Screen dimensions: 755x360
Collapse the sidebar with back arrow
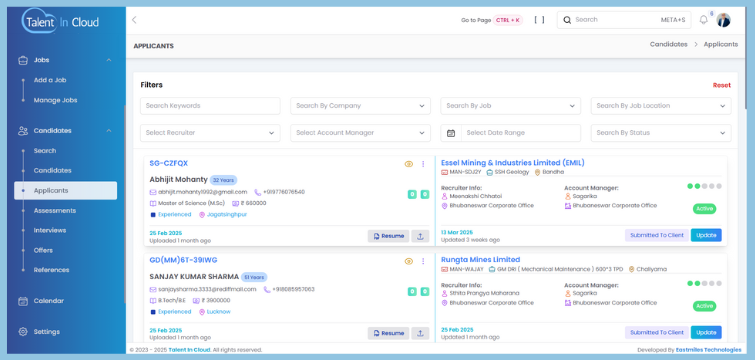point(134,20)
